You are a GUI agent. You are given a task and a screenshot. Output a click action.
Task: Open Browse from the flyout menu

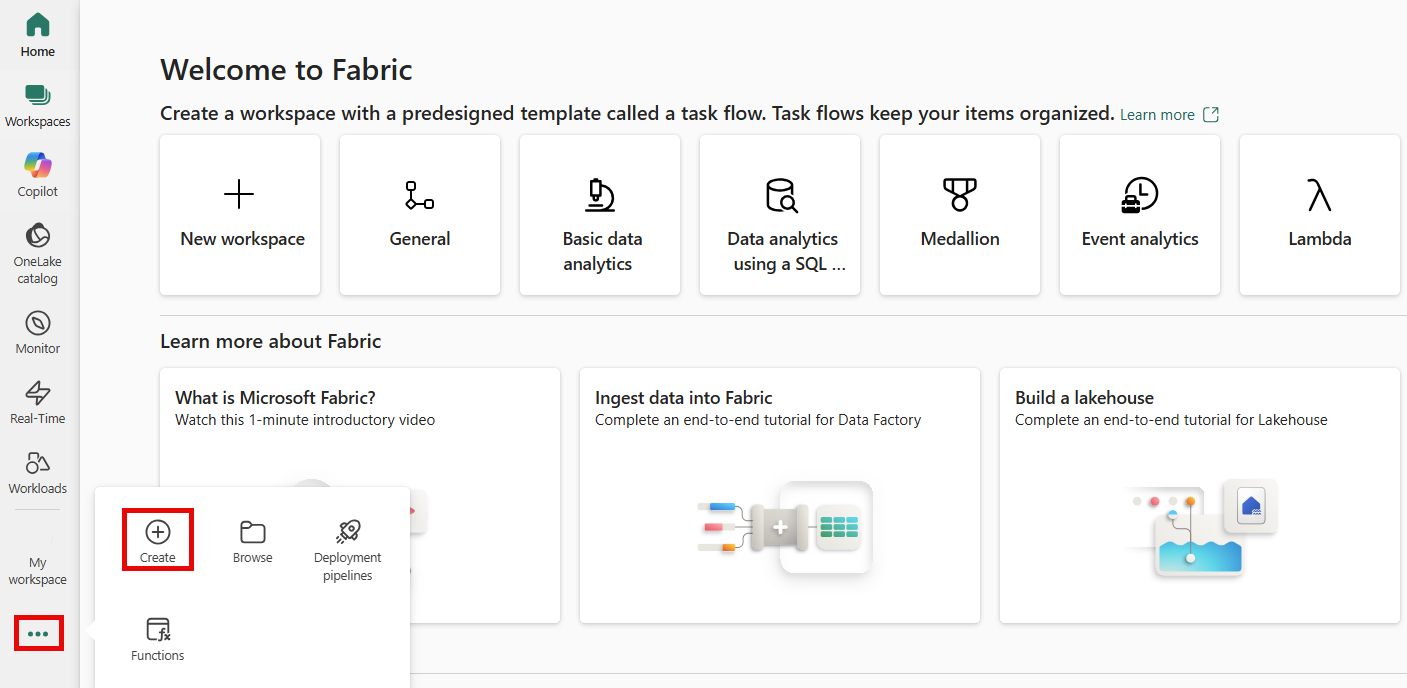coord(252,540)
